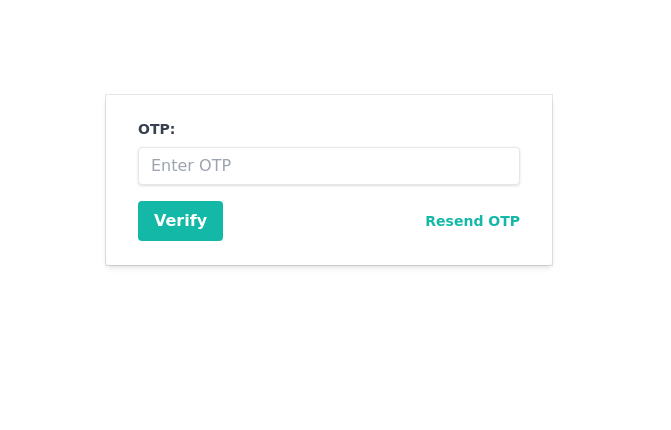The height and width of the screenshot is (430, 671).
Task: Click the Enter OTP input field
Action: pyautogui.click(x=328, y=166)
